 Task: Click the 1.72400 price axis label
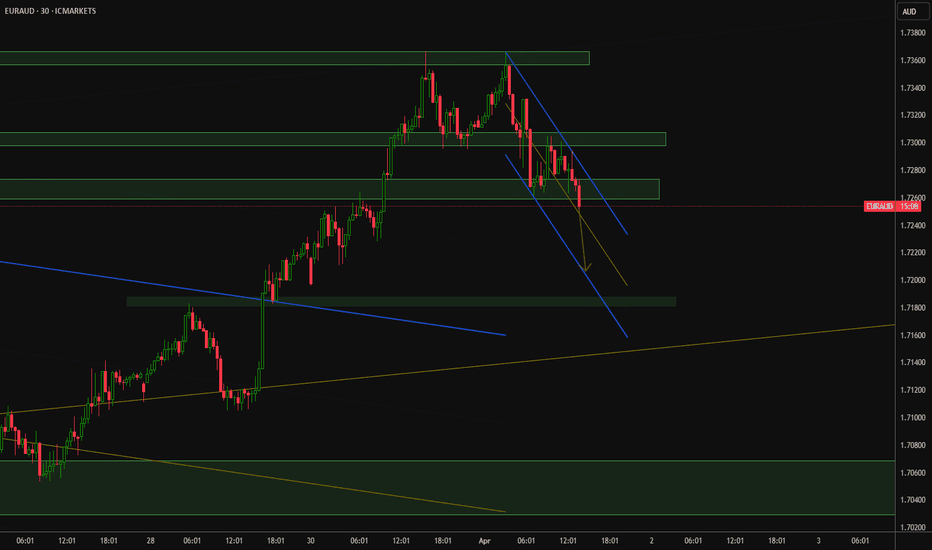pyautogui.click(x=912, y=225)
